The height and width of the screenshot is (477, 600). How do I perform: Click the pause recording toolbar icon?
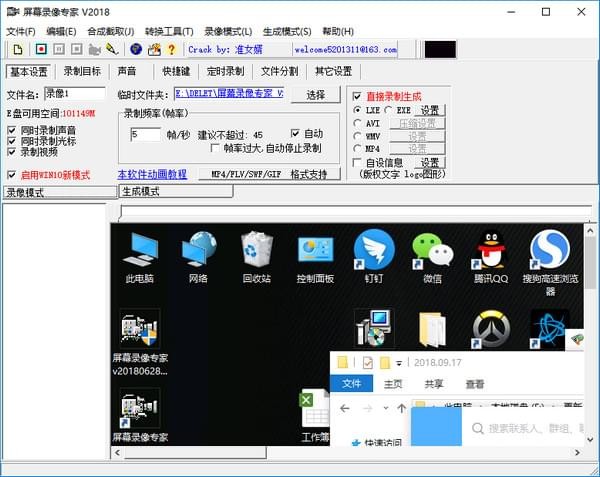(x=59, y=49)
